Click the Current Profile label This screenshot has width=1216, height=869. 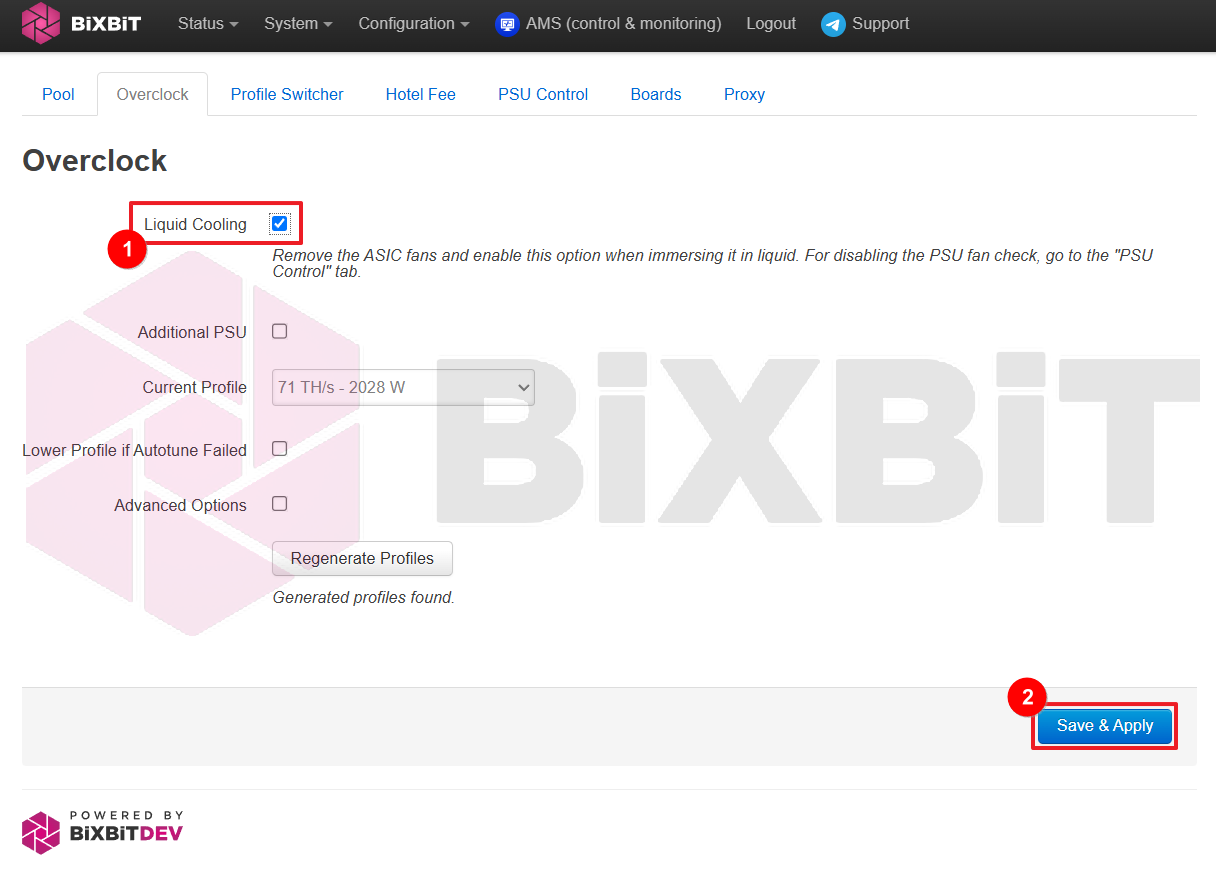[194, 387]
